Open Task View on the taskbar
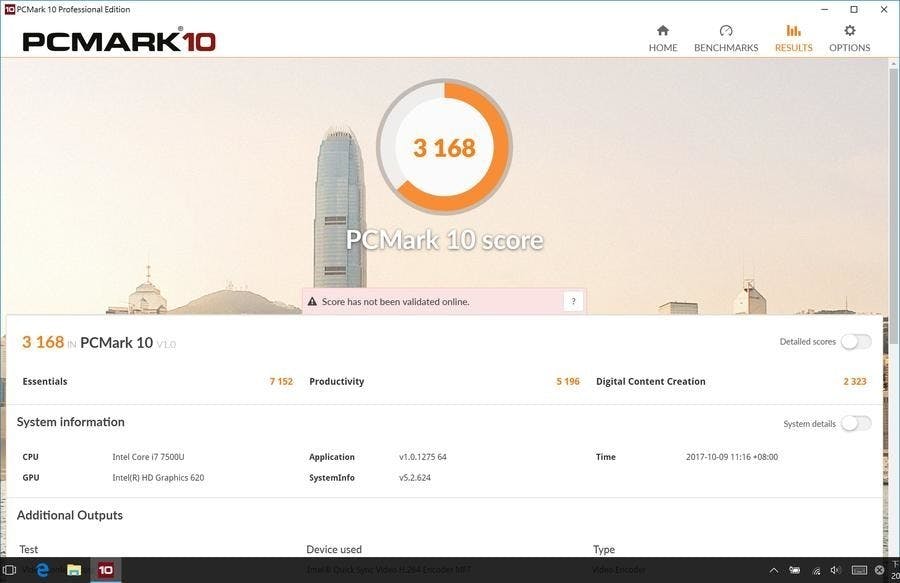Image resolution: width=900 pixels, height=583 pixels. [x=10, y=570]
